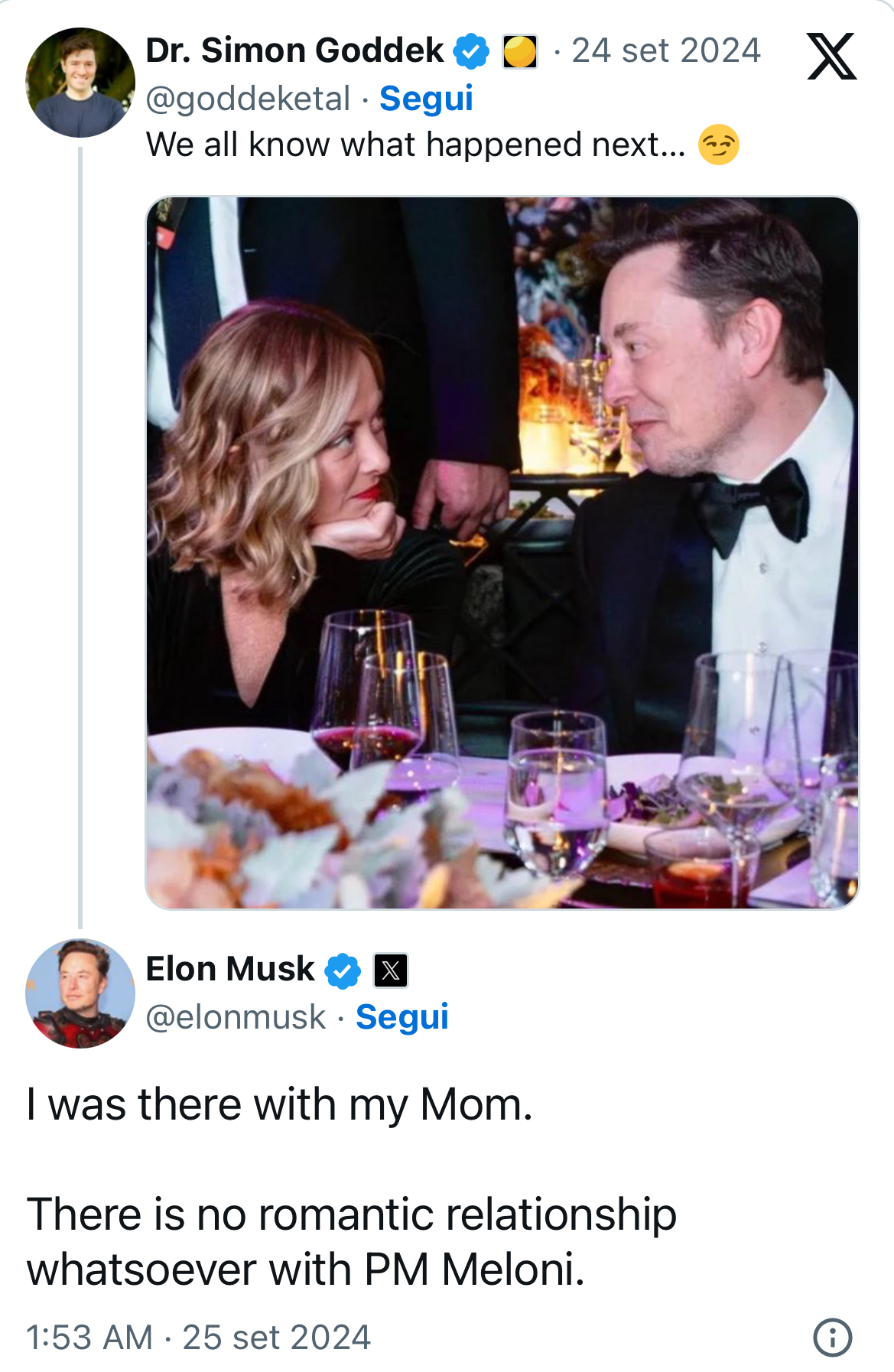Click the @goddeketal handle
The image size is (894, 1372).
click(x=248, y=99)
